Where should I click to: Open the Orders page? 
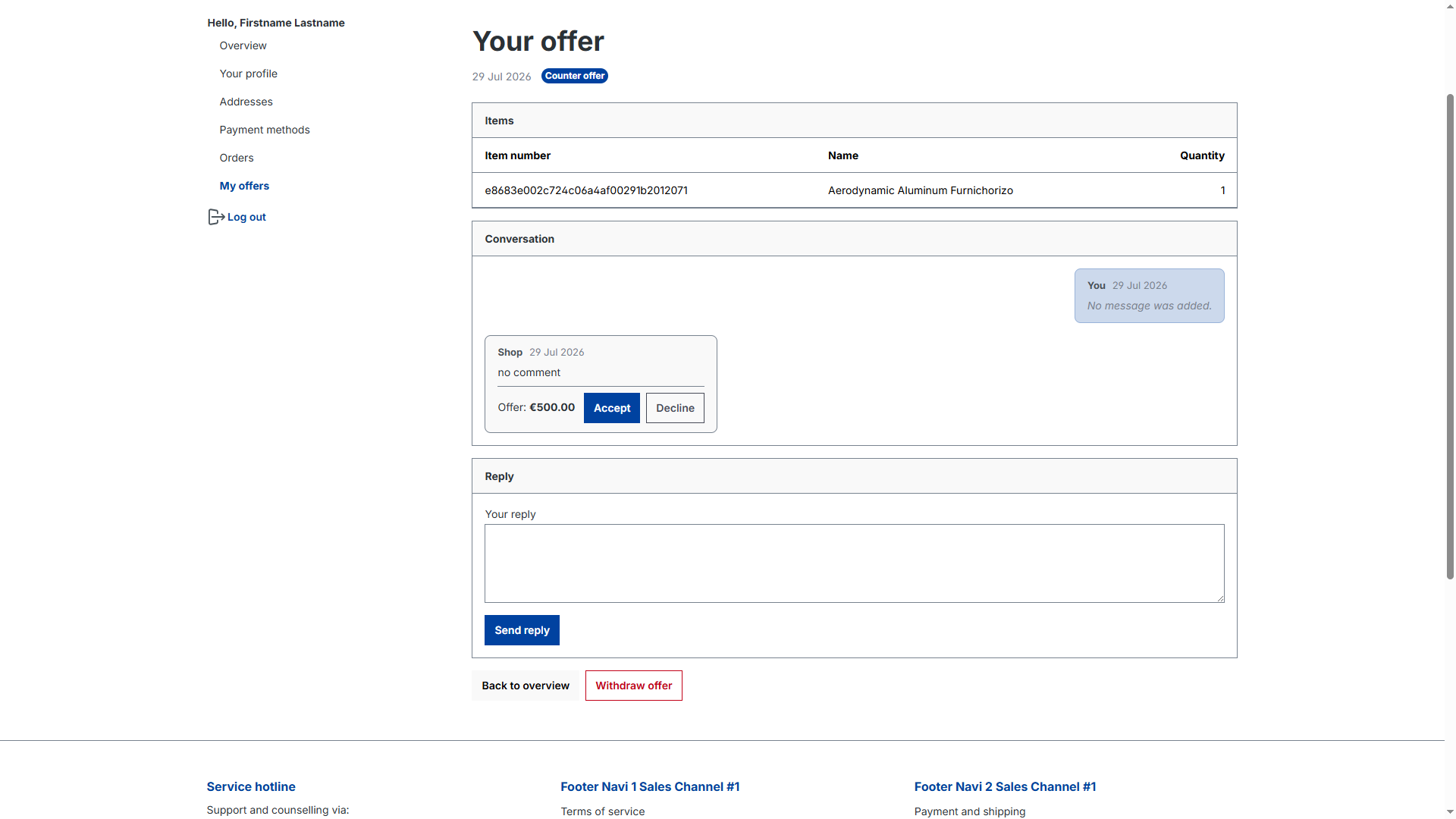point(237,158)
